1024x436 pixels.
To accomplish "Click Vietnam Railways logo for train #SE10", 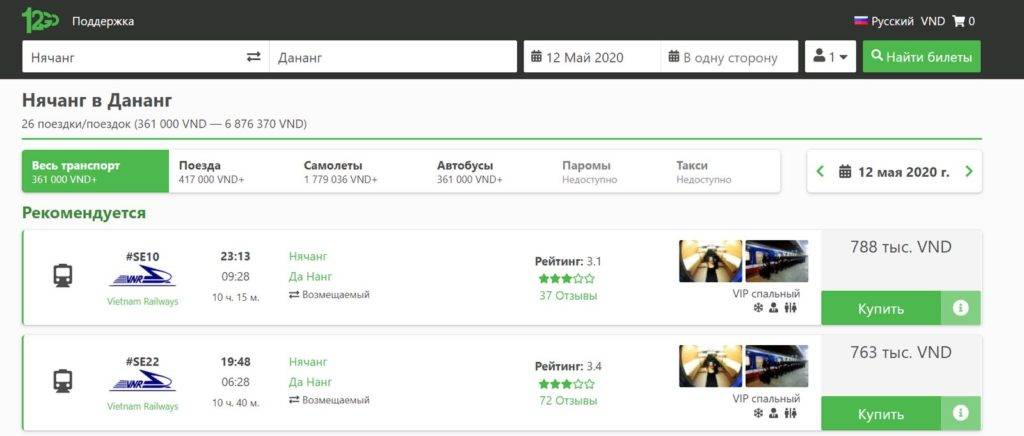I will click(x=142, y=278).
